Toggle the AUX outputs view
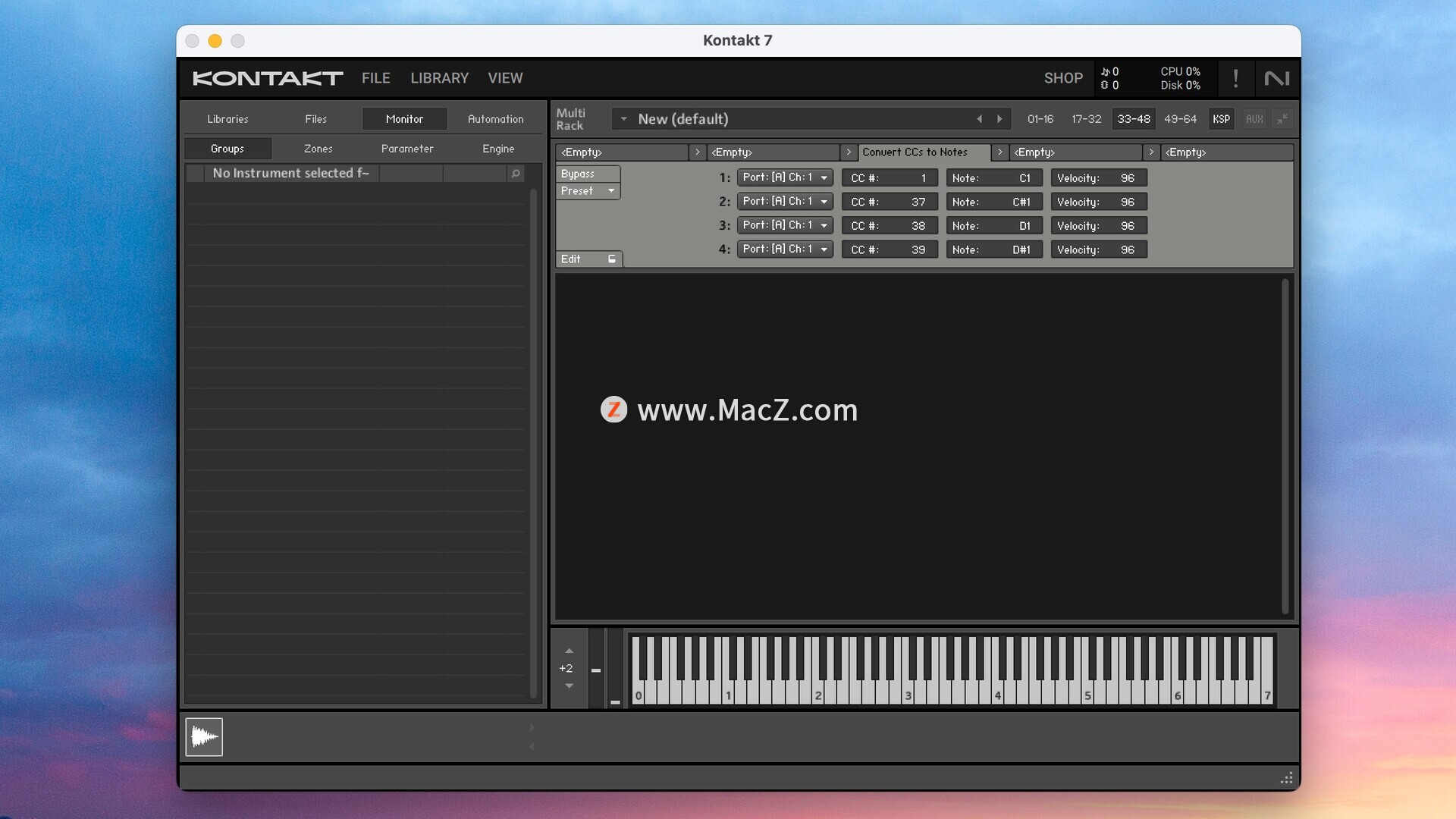1456x819 pixels. 1254,119
